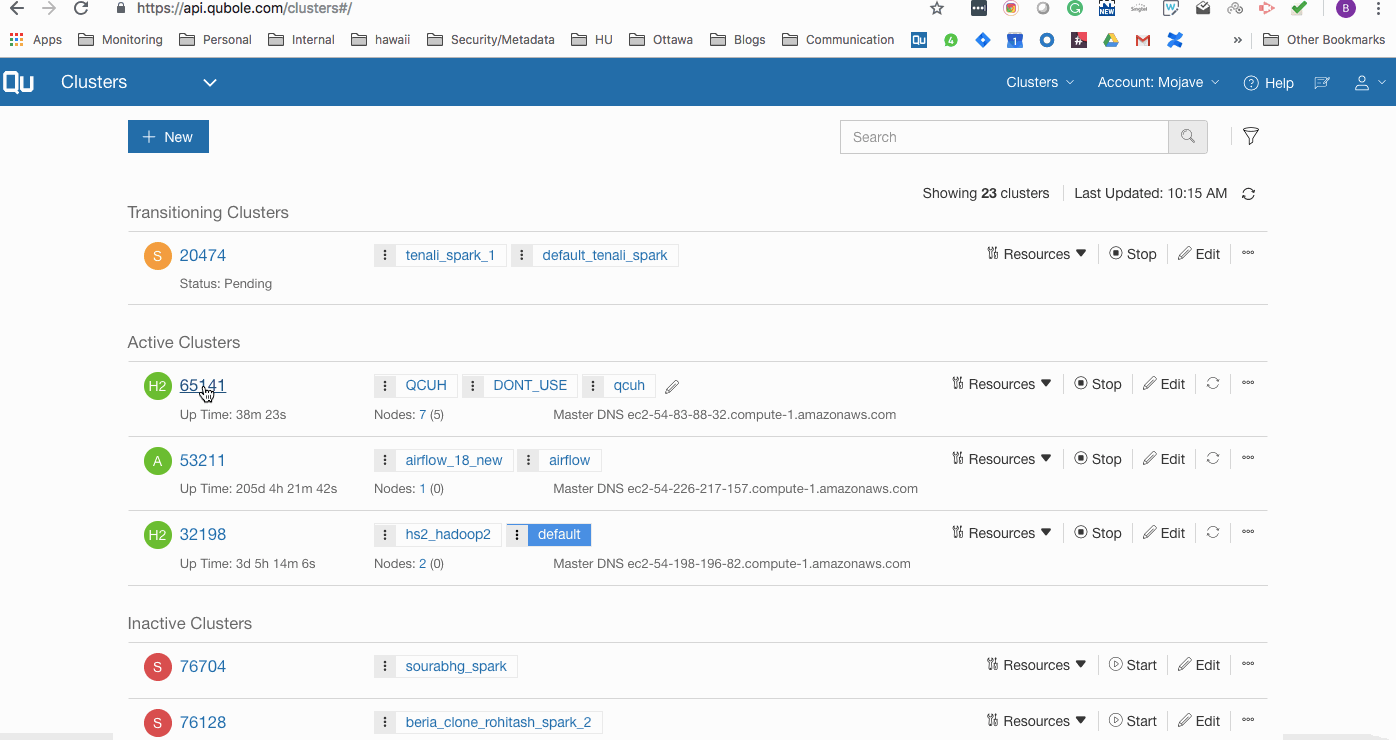Reload the page in browser
The width and height of the screenshot is (1396, 740).
(82, 8)
